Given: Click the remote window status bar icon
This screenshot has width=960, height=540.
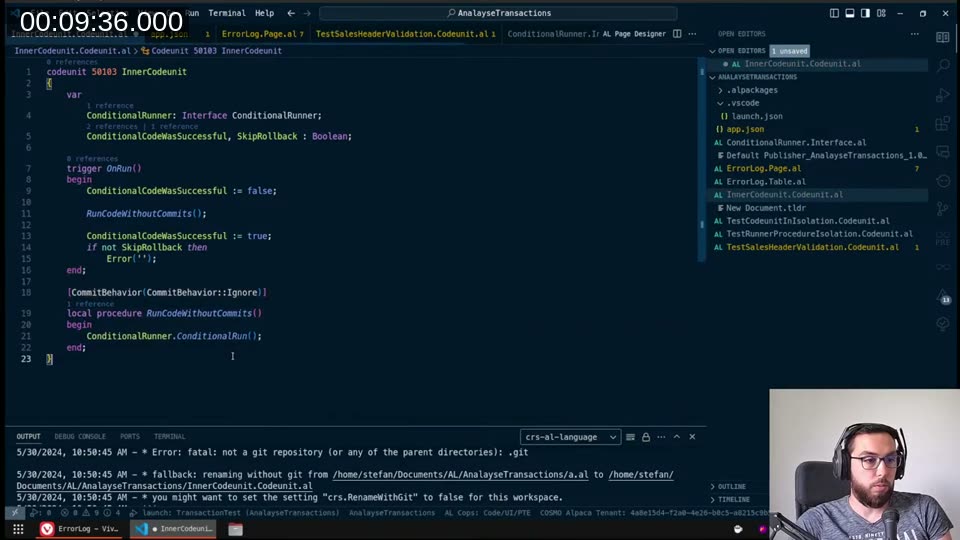Looking at the screenshot, I should pyautogui.click(x=15, y=513).
